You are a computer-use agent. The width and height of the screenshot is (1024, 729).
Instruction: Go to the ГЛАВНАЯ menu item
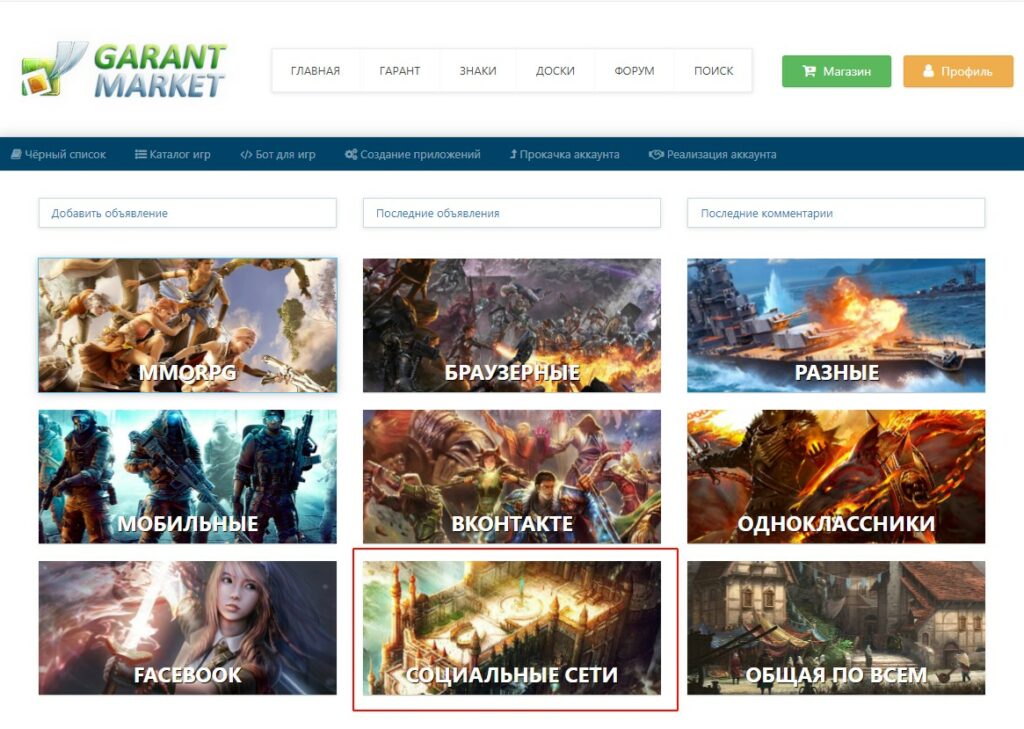click(315, 71)
